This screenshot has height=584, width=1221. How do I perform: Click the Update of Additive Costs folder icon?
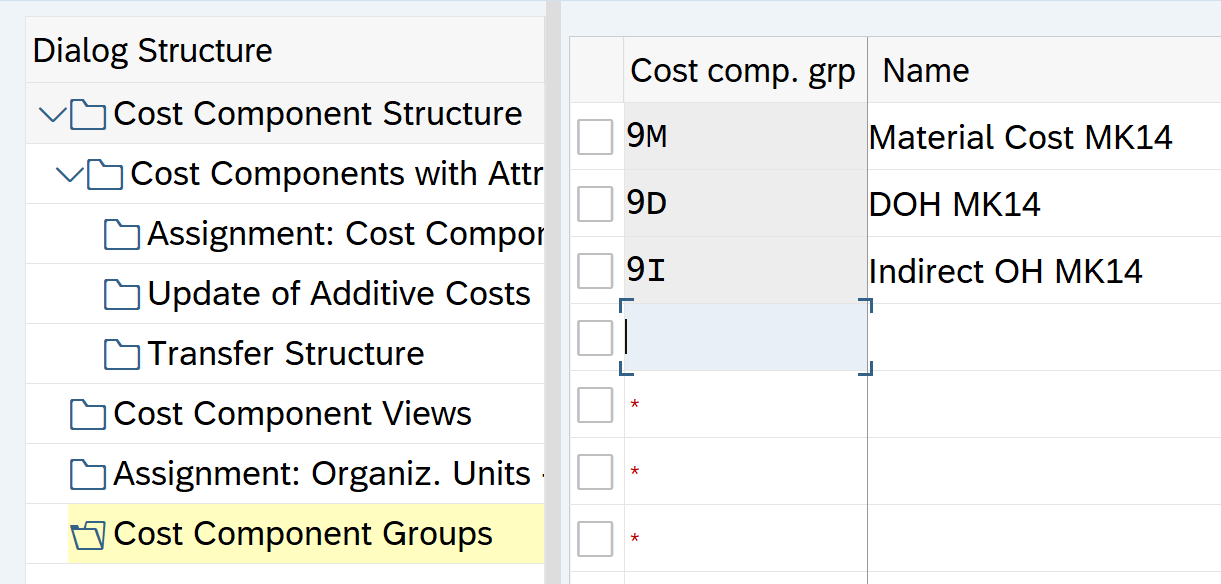(x=122, y=295)
